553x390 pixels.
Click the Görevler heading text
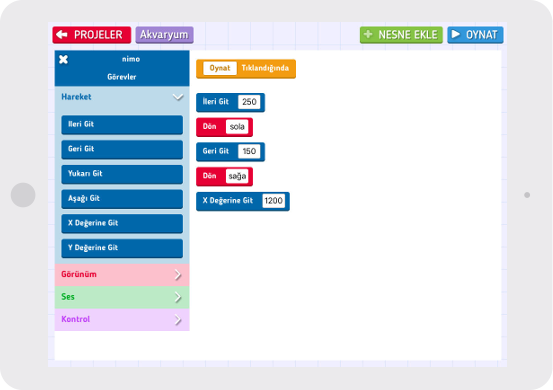122,77
